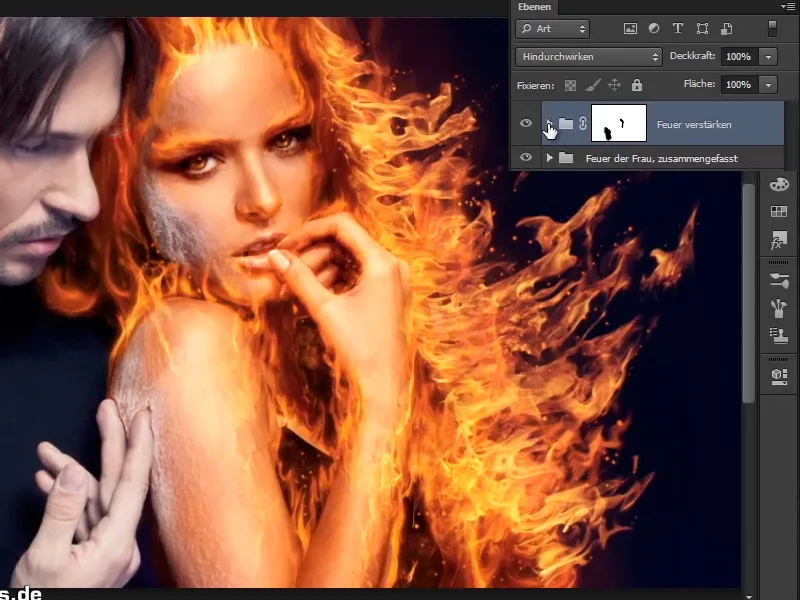Hide the Feuer verstärken group
Viewport: 800px width, 600px height.
coord(526,123)
